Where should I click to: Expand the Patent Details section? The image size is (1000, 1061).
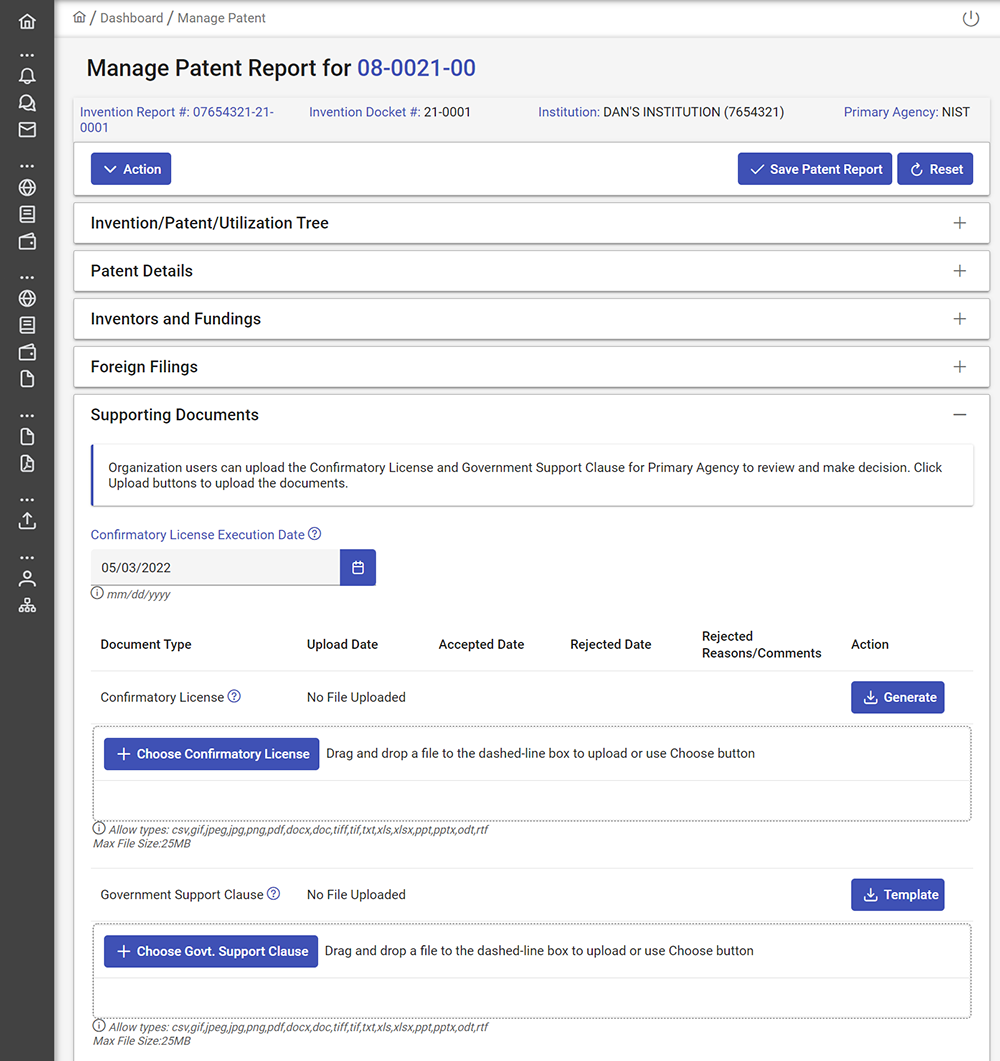click(959, 271)
